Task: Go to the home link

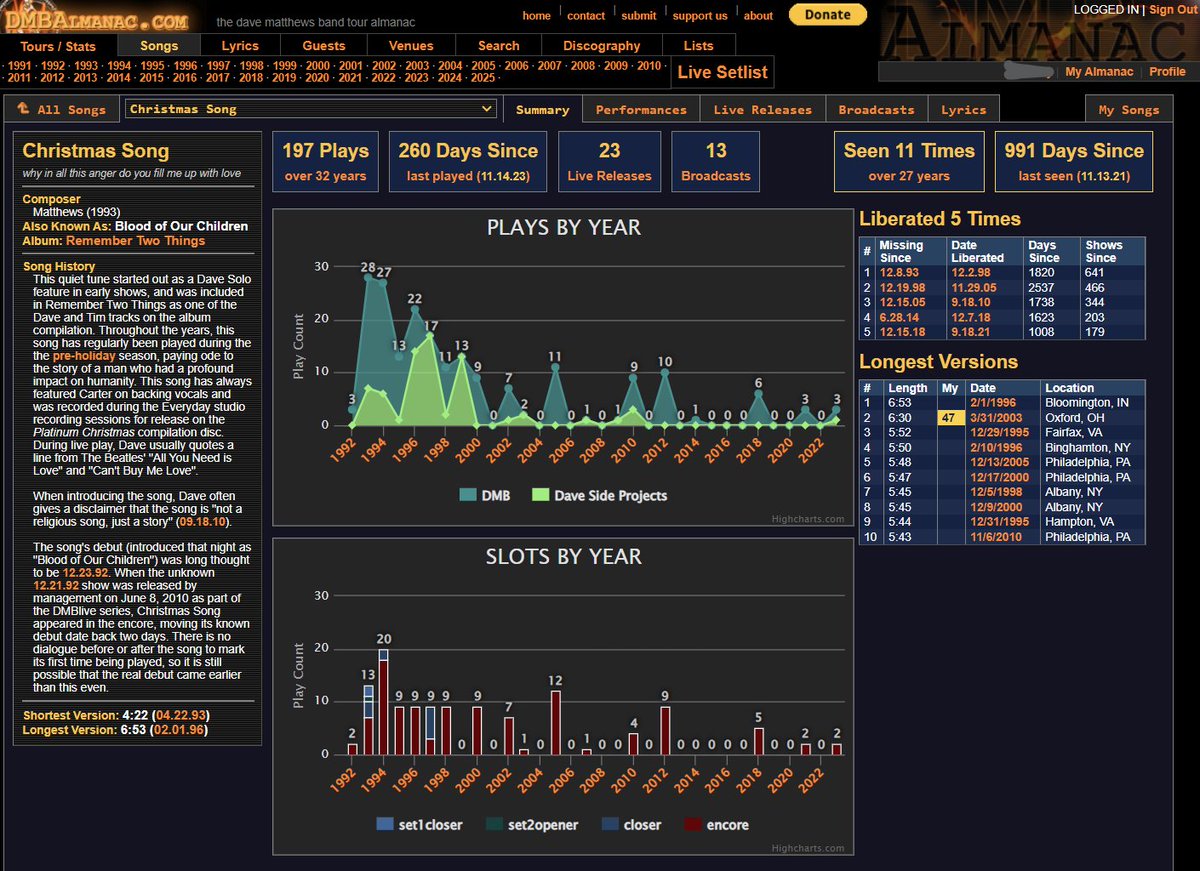Action: [x=537, y=16]
